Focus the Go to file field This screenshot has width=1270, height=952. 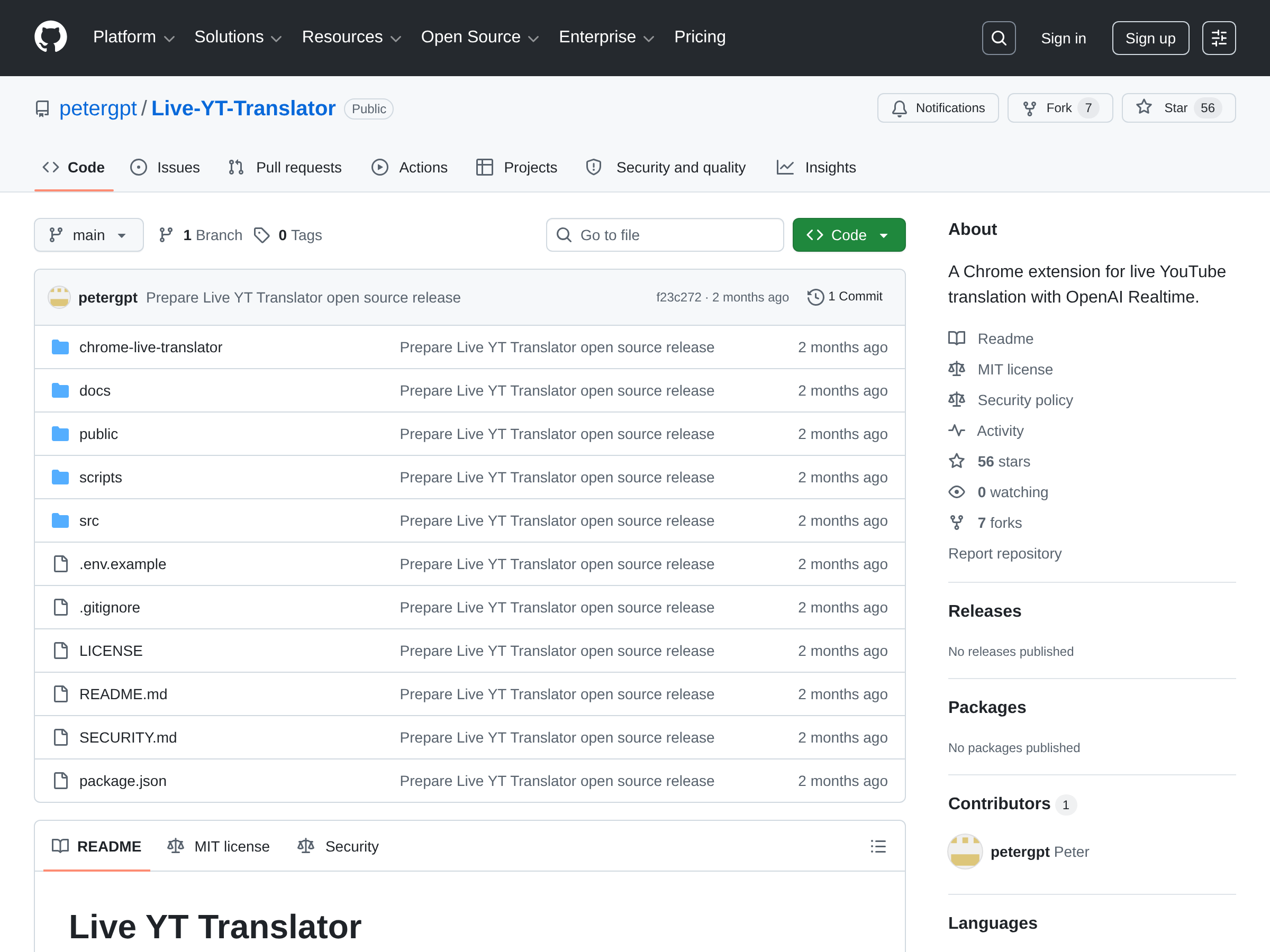point(664,235)
